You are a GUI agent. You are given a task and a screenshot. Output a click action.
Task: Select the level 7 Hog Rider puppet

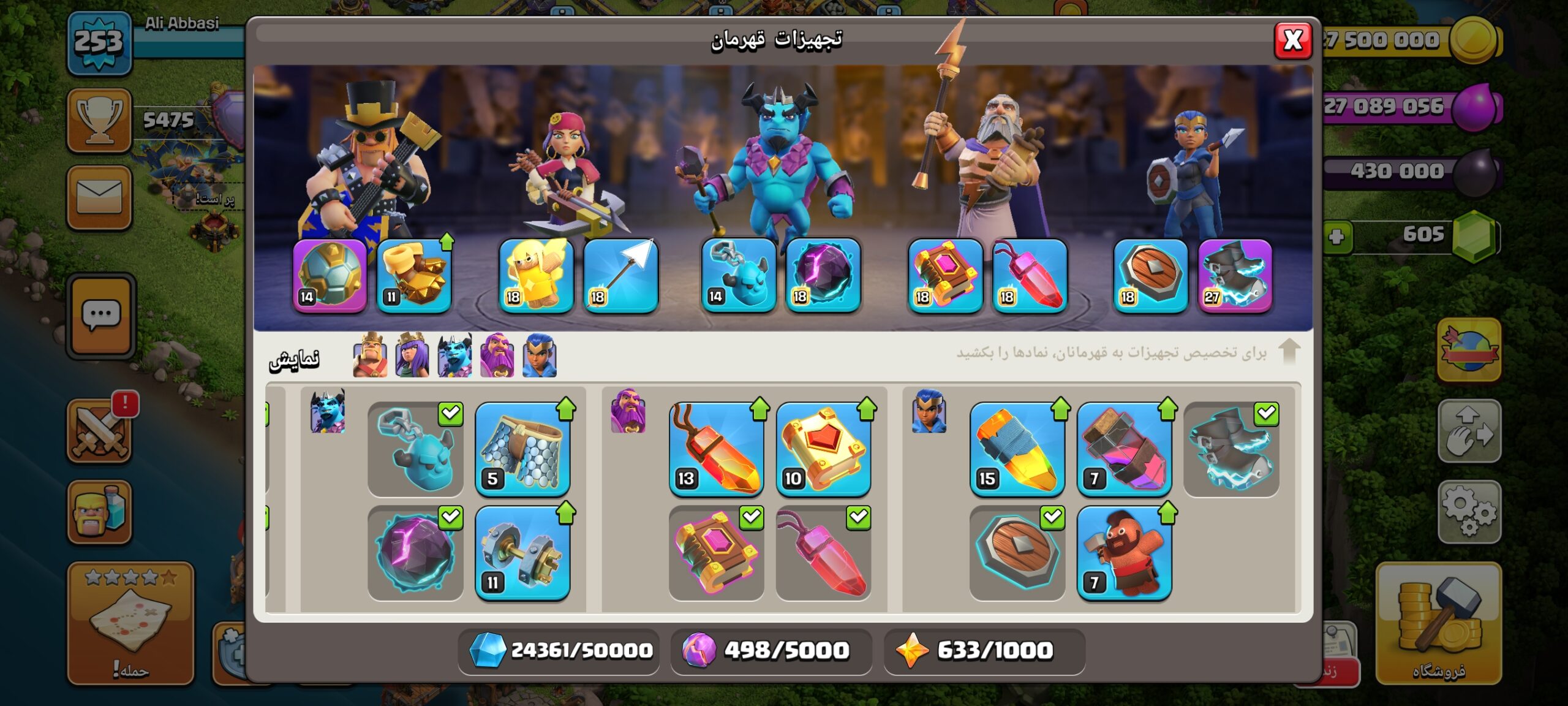1125,553
